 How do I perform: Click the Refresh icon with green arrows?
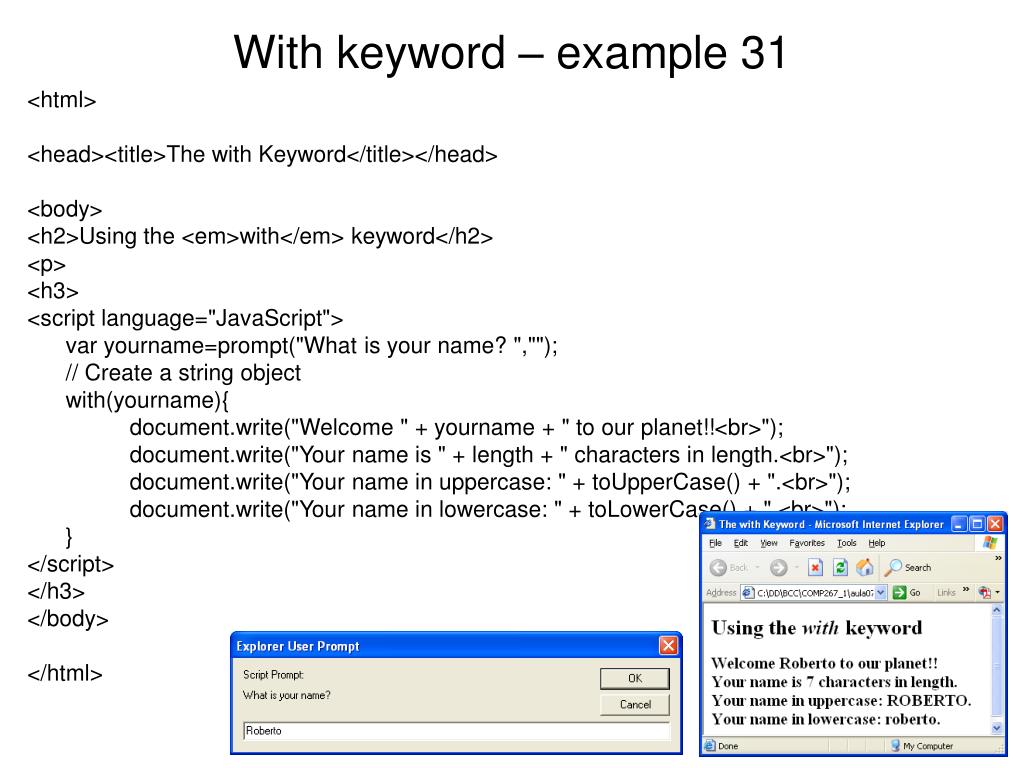[x=840, y=568]
